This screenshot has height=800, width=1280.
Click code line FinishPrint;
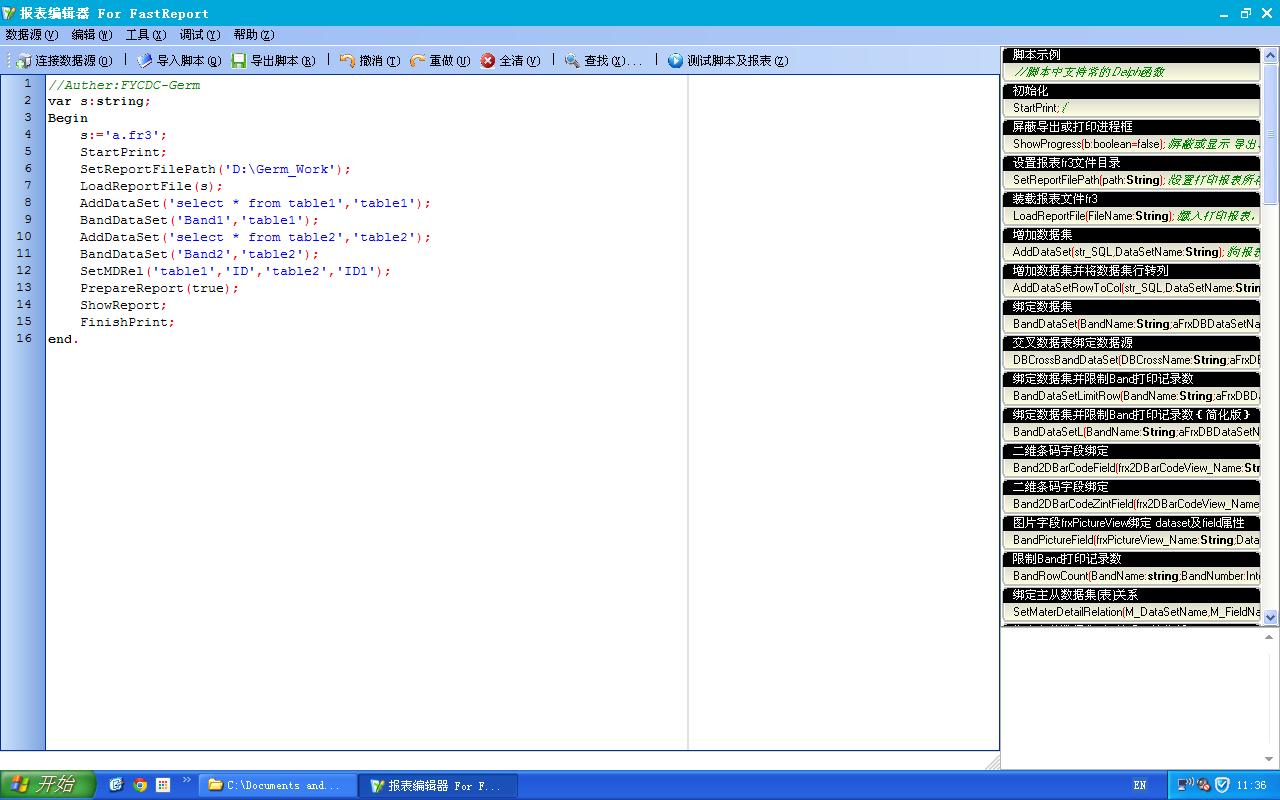(x=128, y=322)
